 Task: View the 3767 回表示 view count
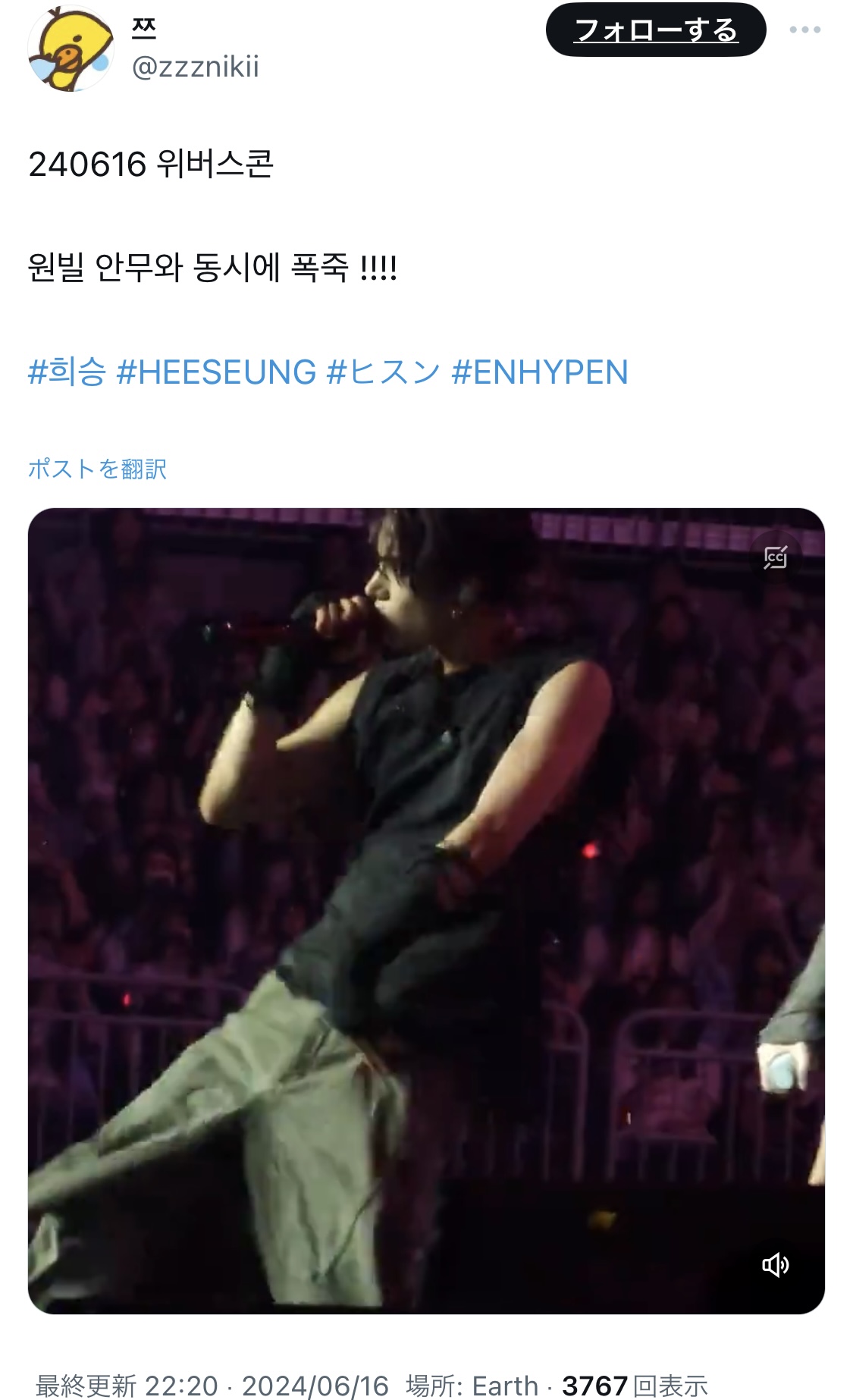pyautogui.click(x=635, y=1385)
